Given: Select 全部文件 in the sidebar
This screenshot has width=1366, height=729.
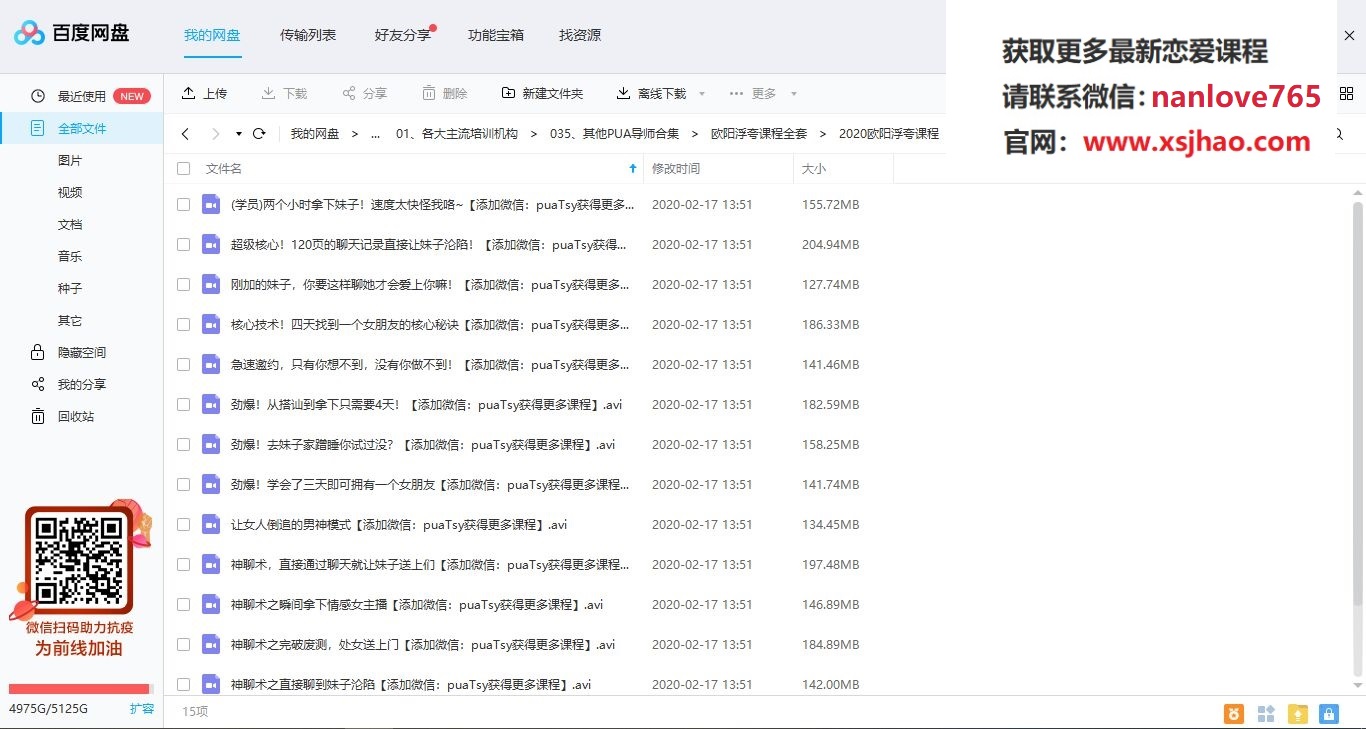Looking at the screenshot, I should click(x=82, y=128).
